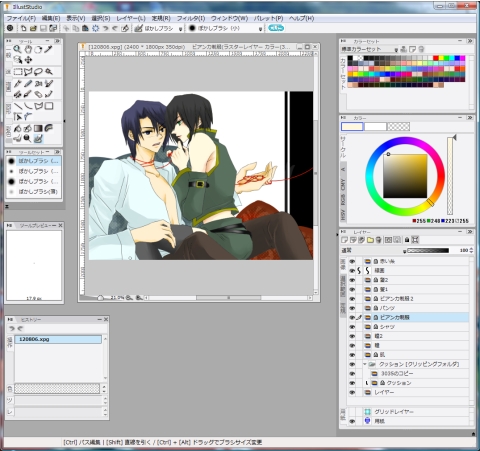Switch to the HSV color tab
This screenshot has width=480, height=451.
[x=343, y=215]
